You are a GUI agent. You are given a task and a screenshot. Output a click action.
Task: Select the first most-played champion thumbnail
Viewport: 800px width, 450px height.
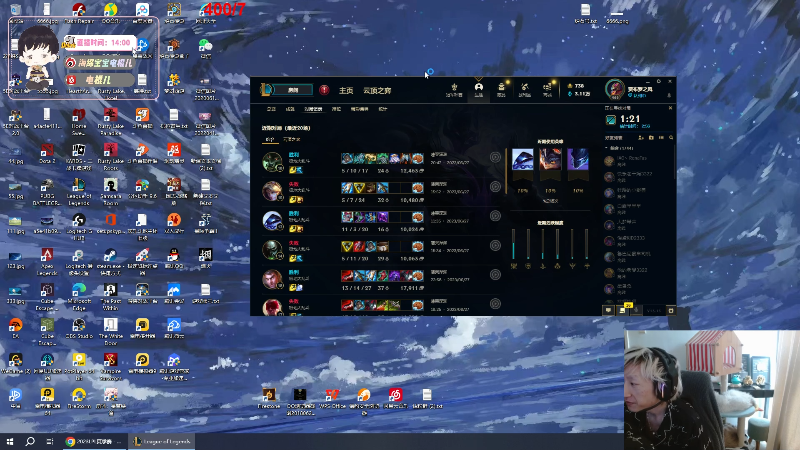click(x=522, y=160)
